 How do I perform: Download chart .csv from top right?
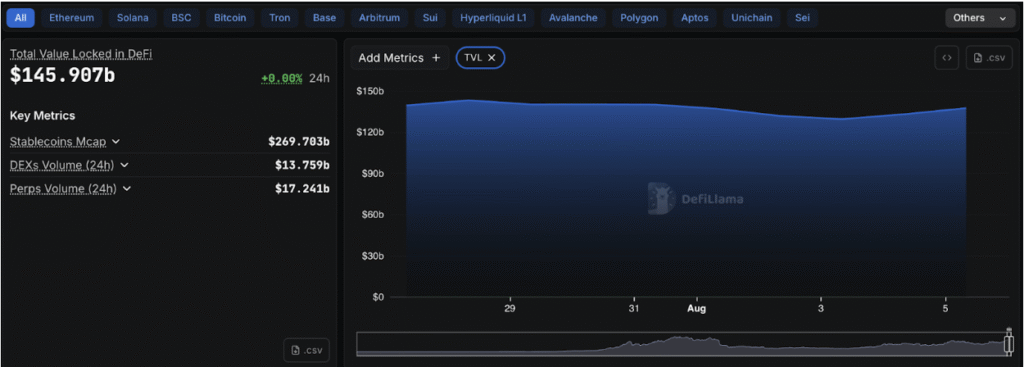coord(989,57)
